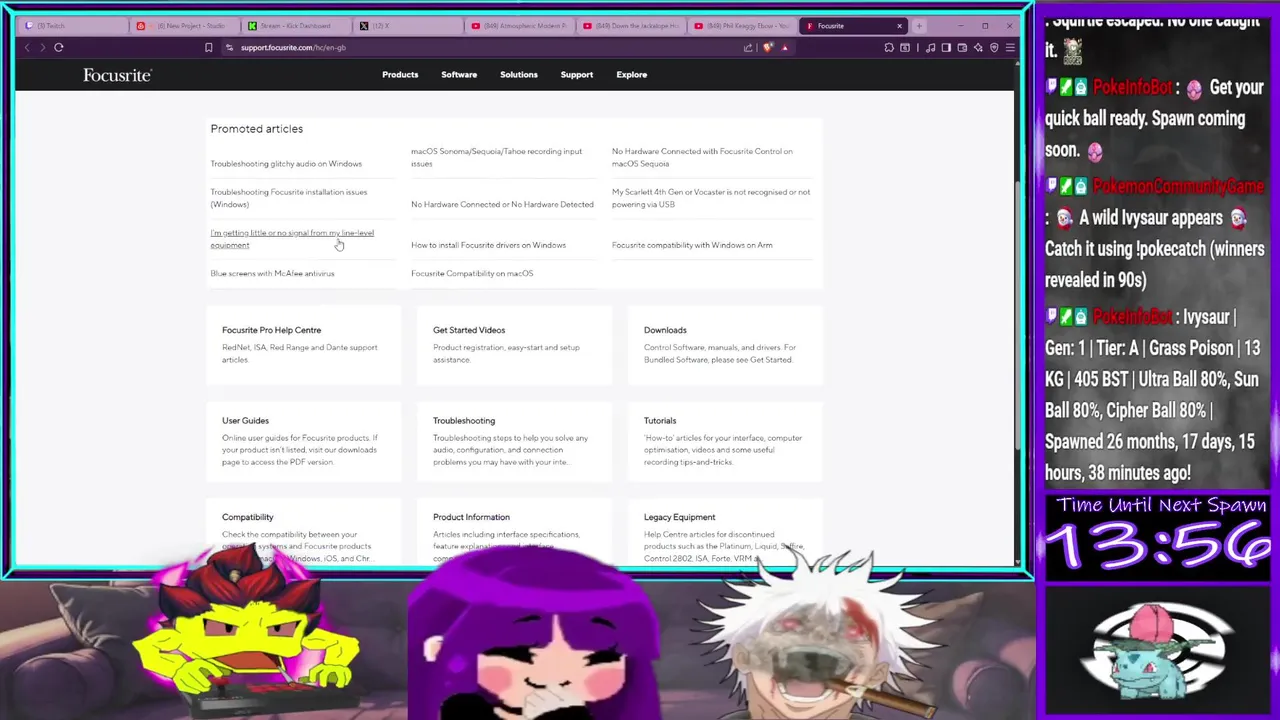
Task: Open the Software menu
Action: (459, 74)
